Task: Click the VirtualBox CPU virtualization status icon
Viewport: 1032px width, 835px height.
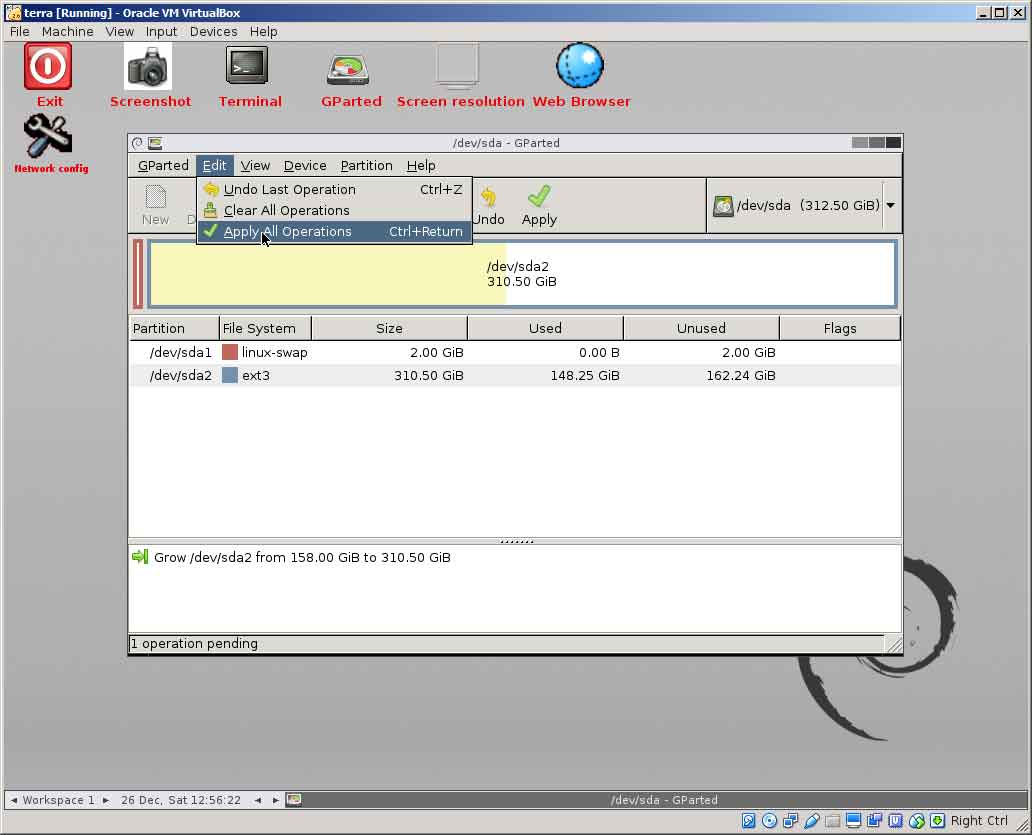Action: point(896,821)
